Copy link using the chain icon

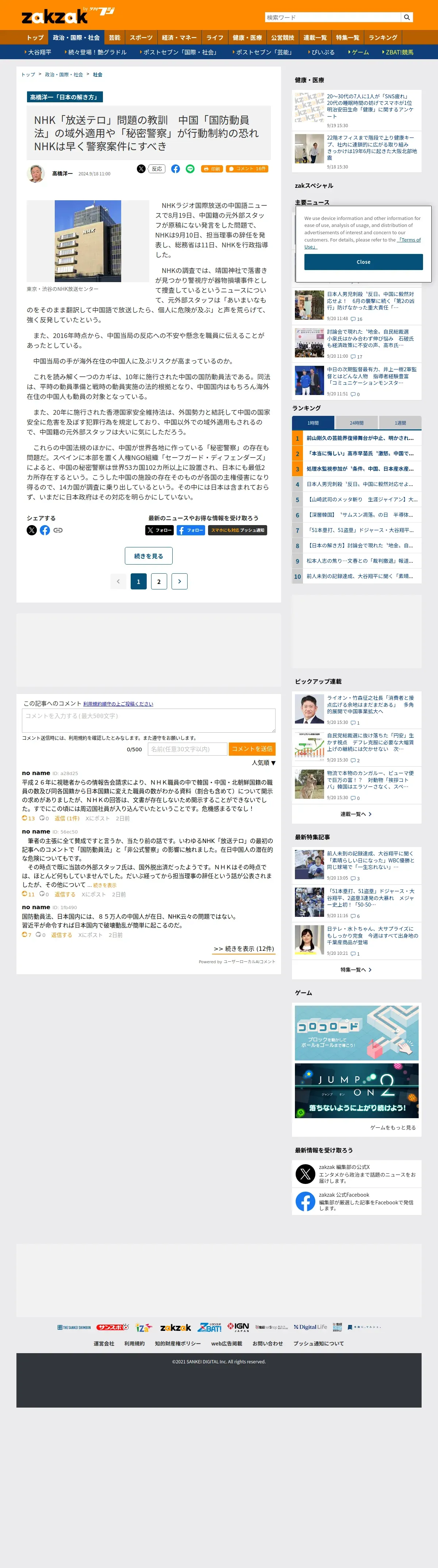pos(58,530)
